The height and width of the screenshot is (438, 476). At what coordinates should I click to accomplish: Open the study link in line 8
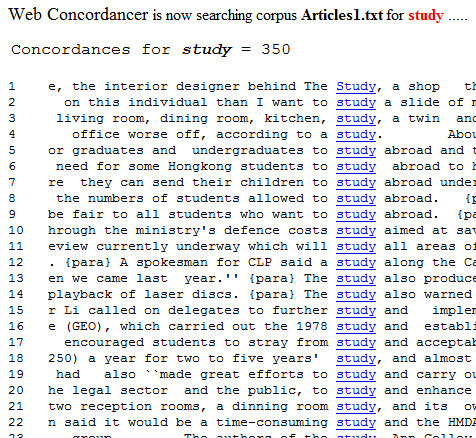(356, 199)
